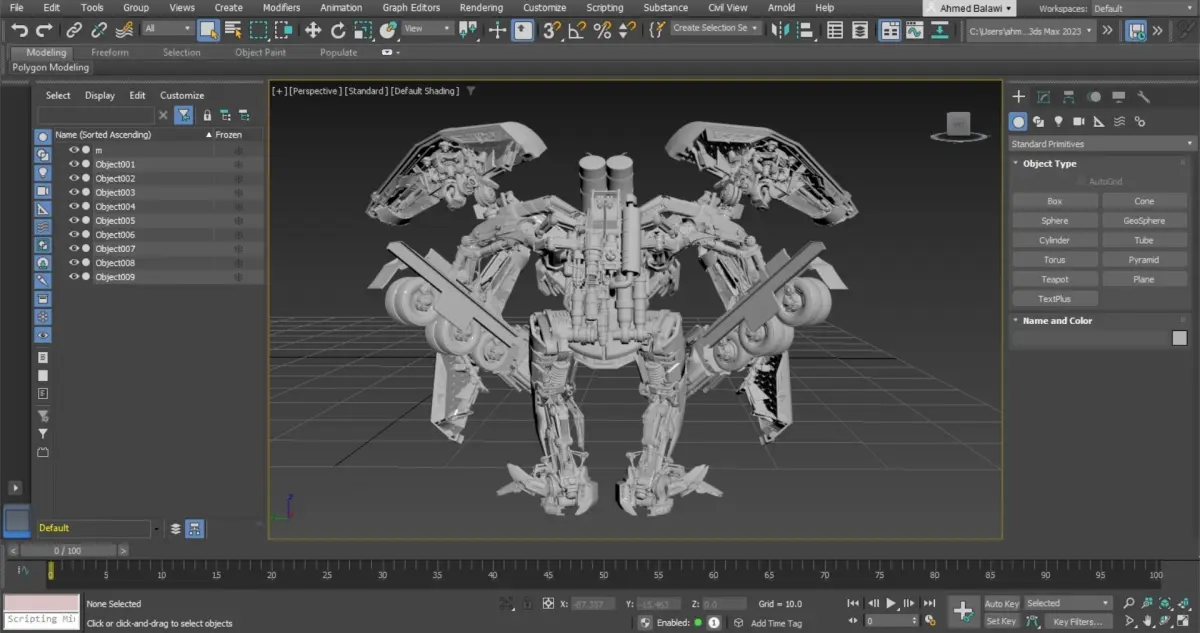This screenshot has height=633, width=1200.
Task: Switch to the Populate ribbon tab
Action: click(x=339, y=52)
